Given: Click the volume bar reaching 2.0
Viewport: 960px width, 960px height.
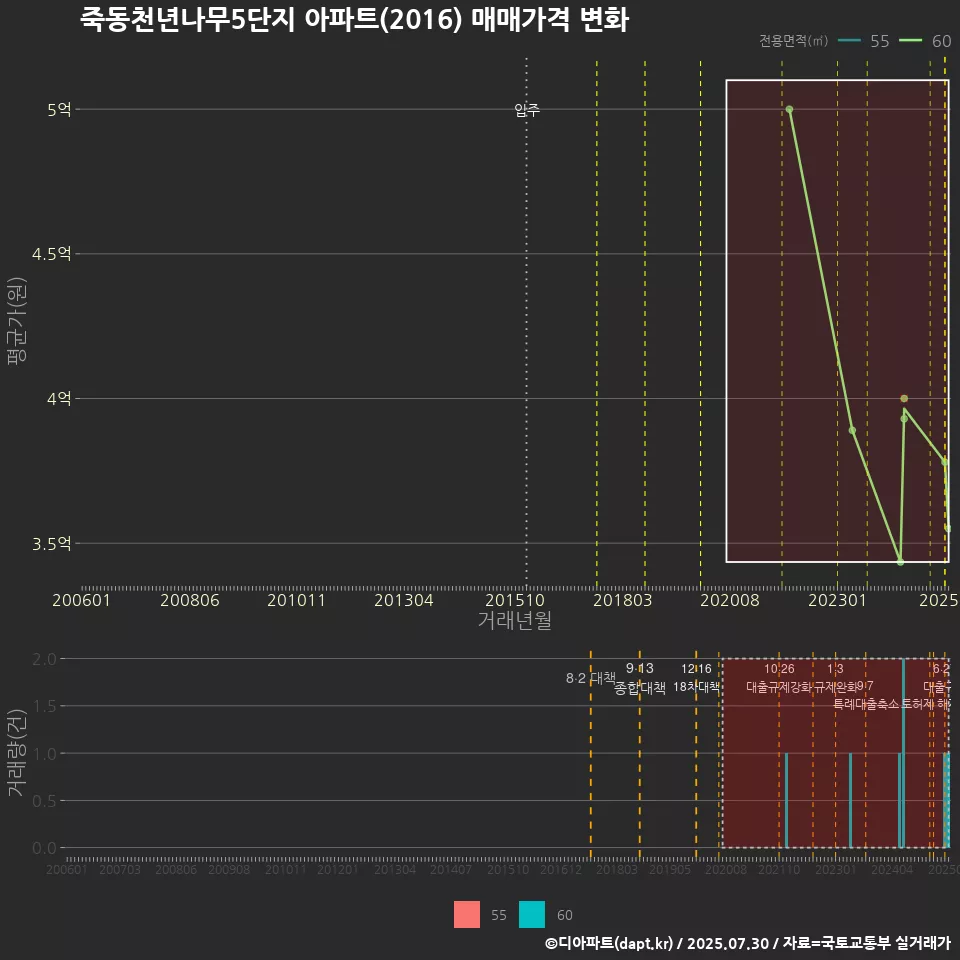Looking at the screenshot, I should pyautogui.click(x=903, y=753).
